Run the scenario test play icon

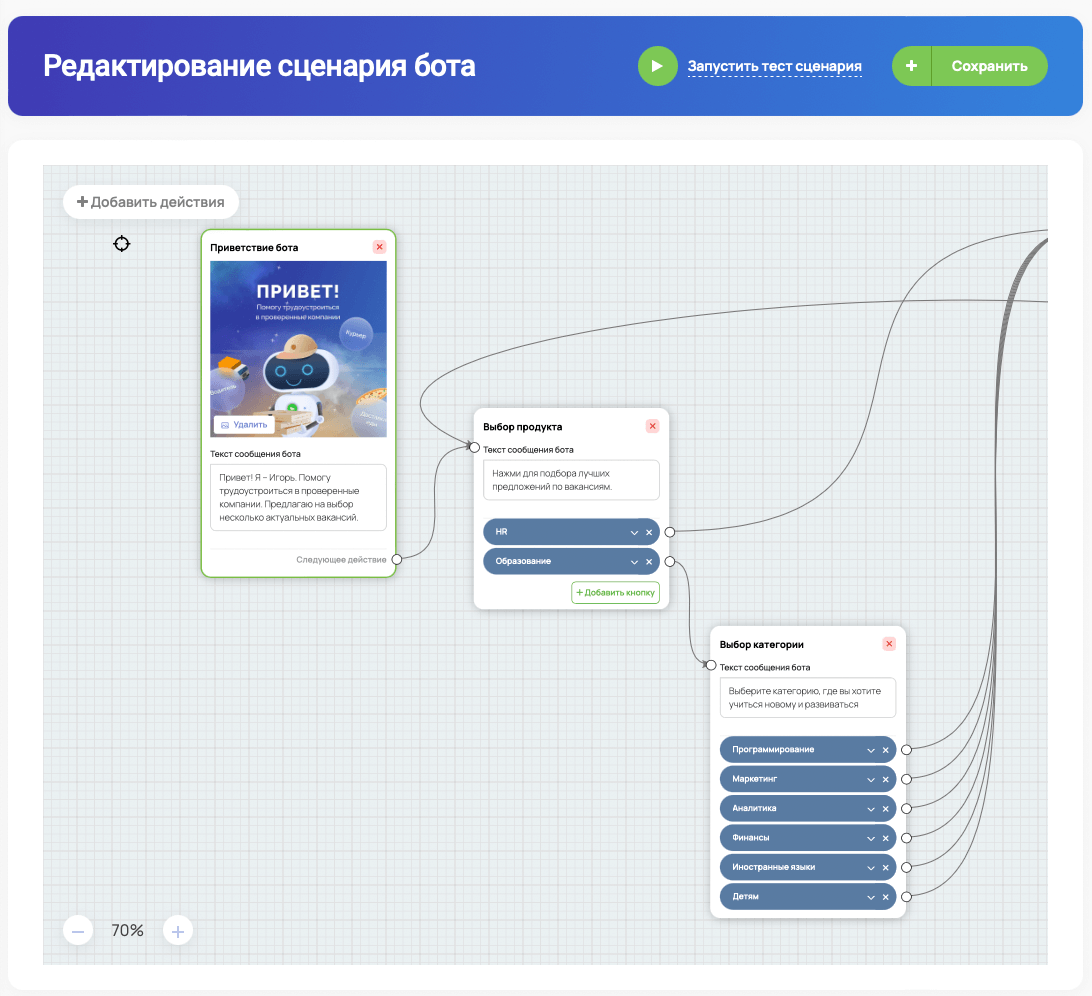click(657, 66)
